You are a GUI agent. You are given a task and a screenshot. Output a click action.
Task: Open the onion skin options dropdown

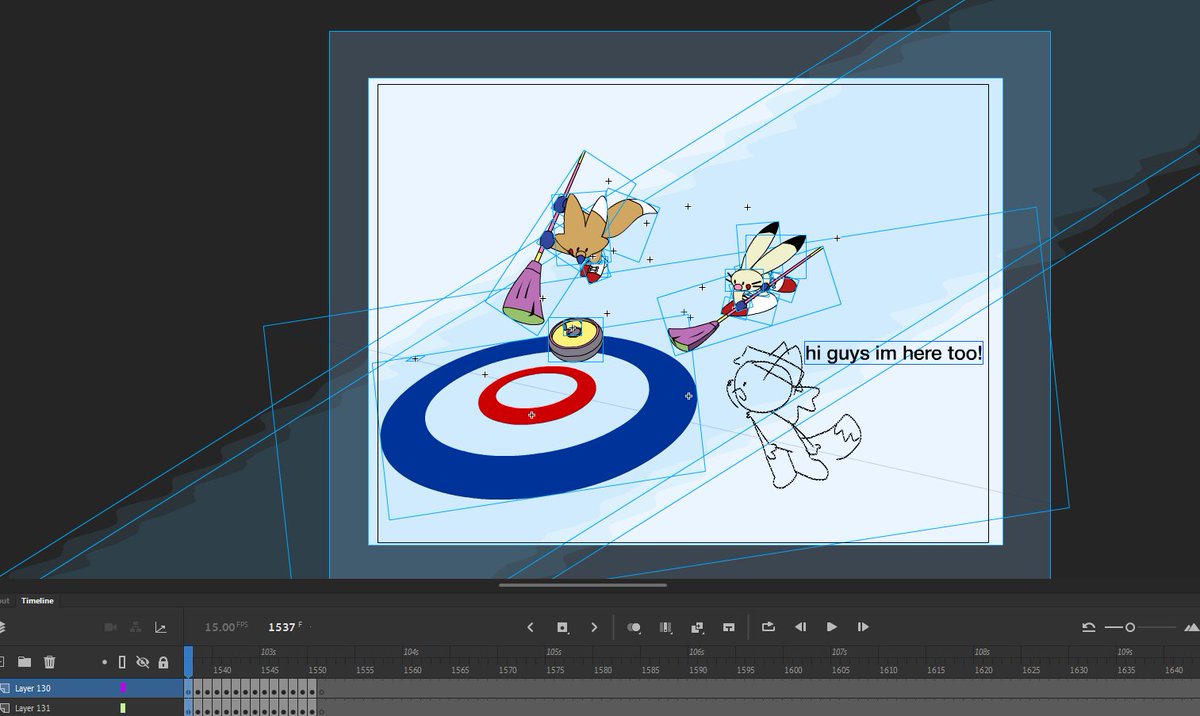click(640, 632)
